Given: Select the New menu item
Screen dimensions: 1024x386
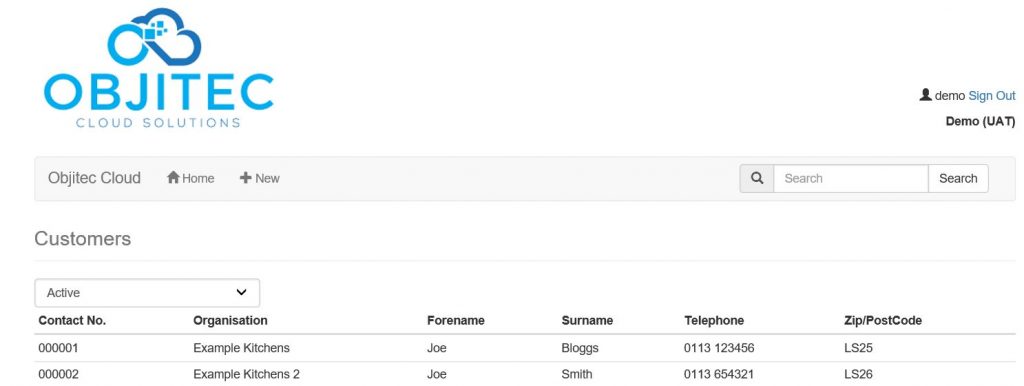Looking at the screenshot, I should click(x=259, y=178).
